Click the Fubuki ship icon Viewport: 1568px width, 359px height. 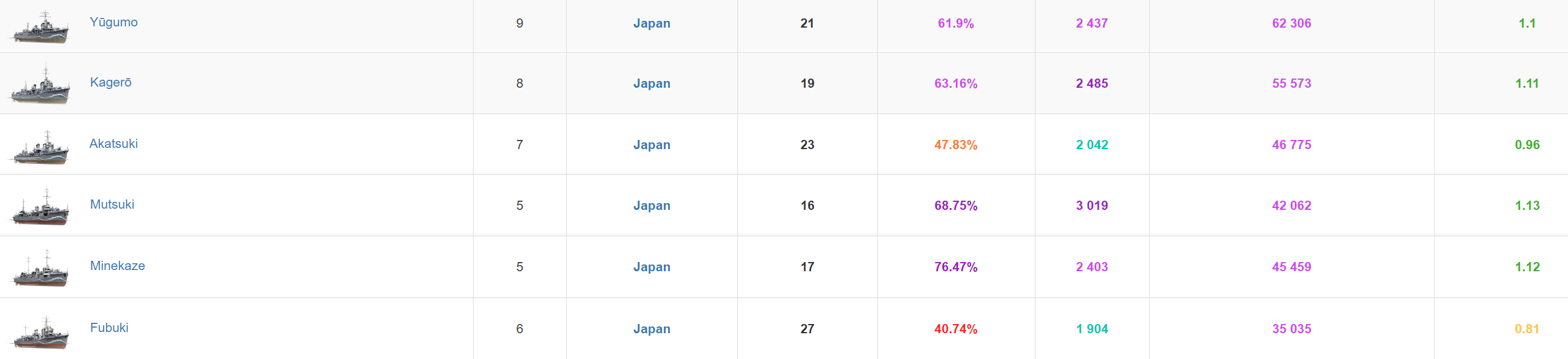click(x=40, y=332)
